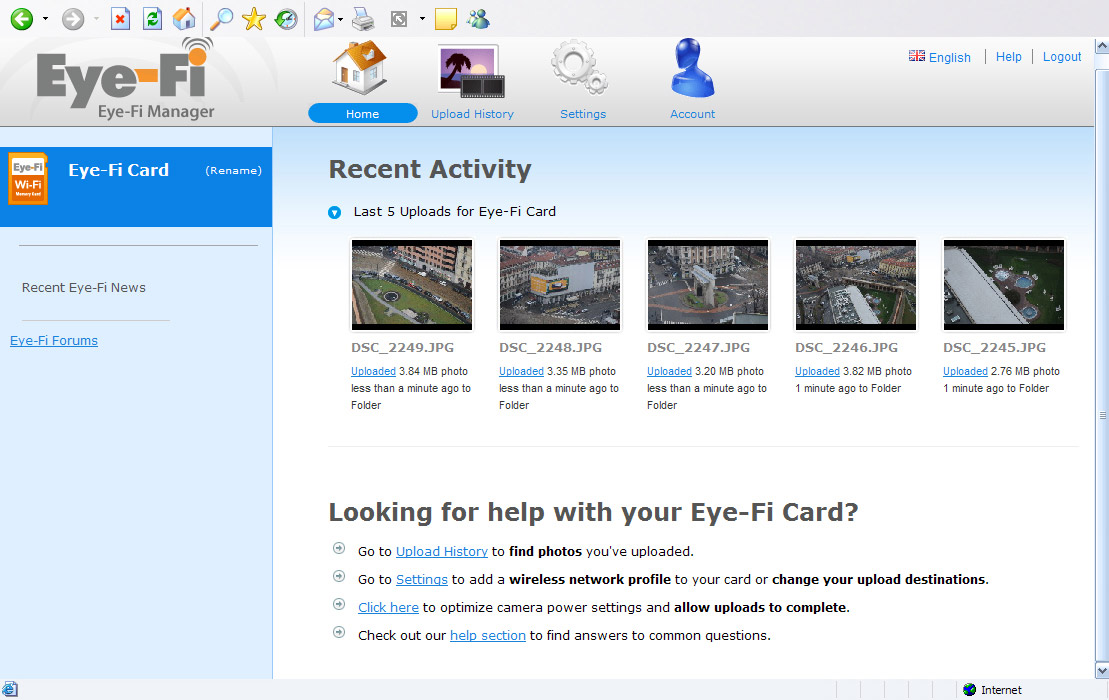Click the orange Eye-Fi Wi-Fi card icon
This screenshot has width=1109, height=700.
[28, 179]
